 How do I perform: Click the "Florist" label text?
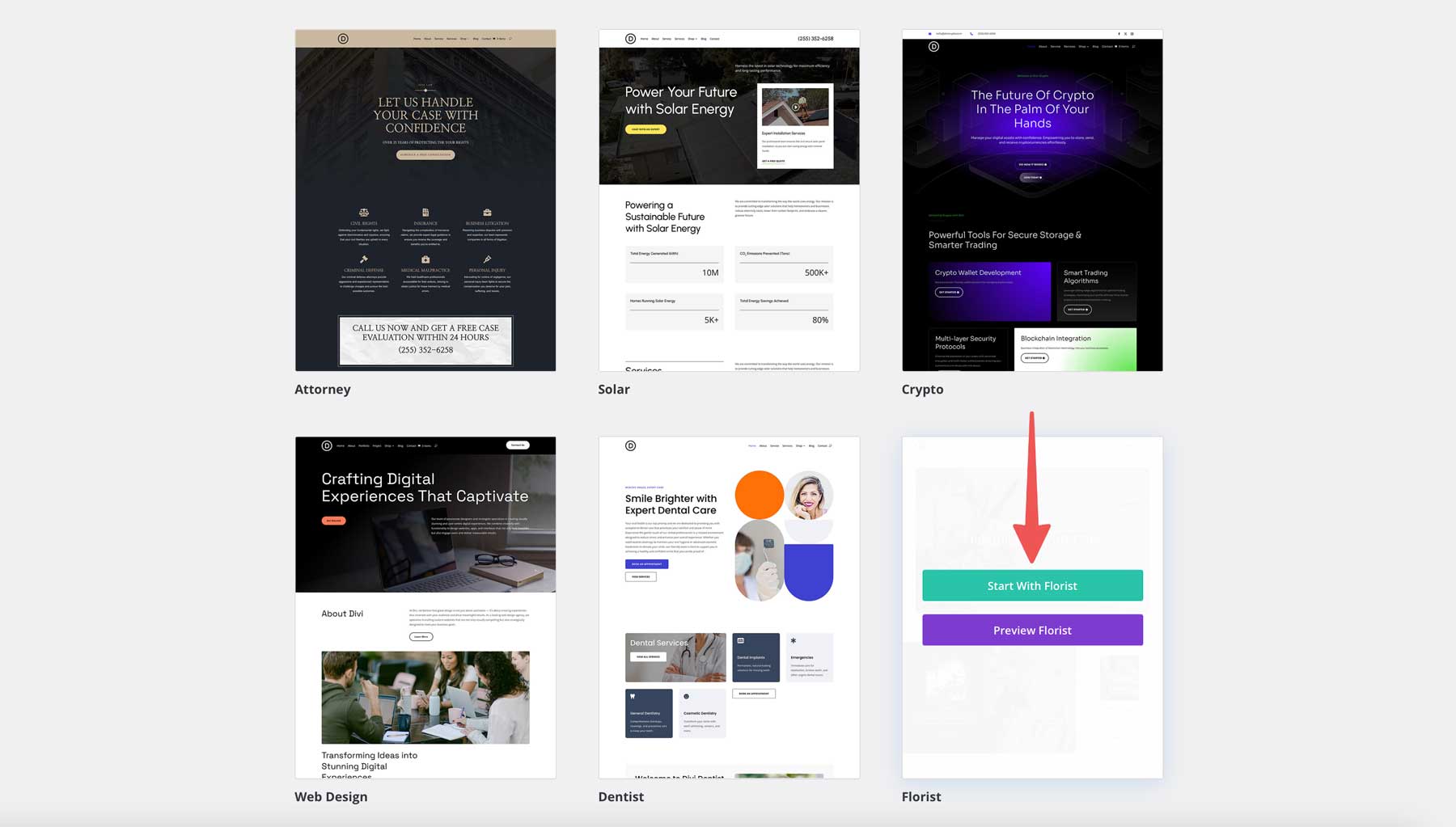[921, 796]
